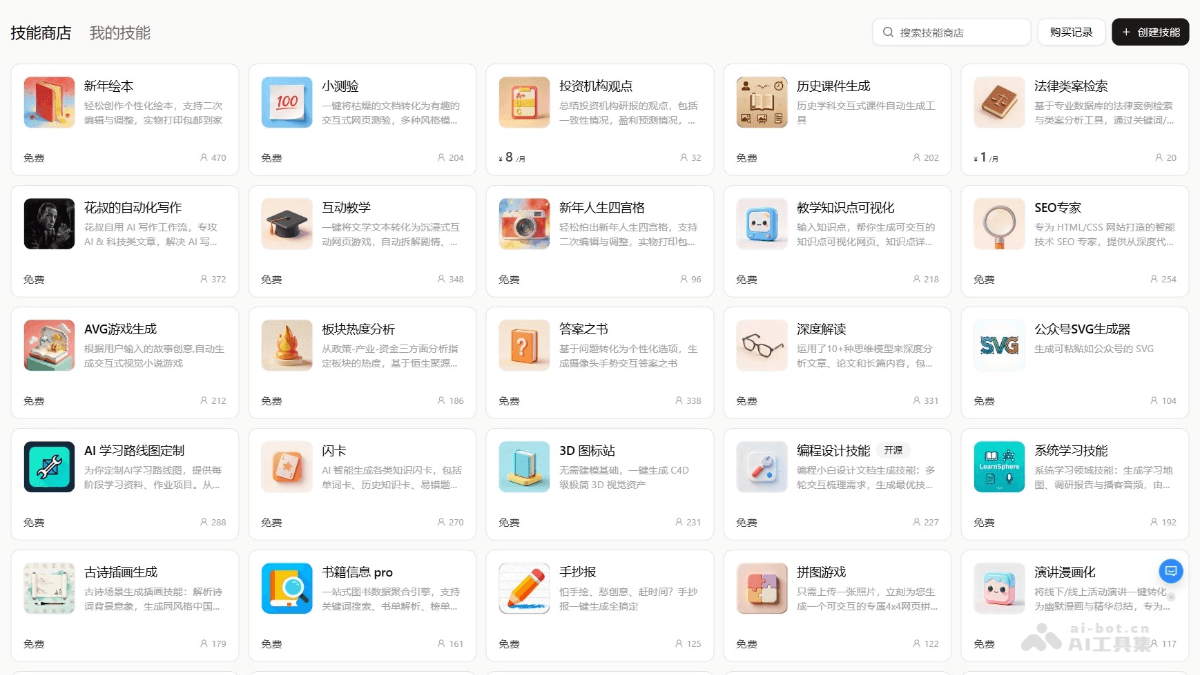Click the AI学习路线图定制 wrench icon

49,466
